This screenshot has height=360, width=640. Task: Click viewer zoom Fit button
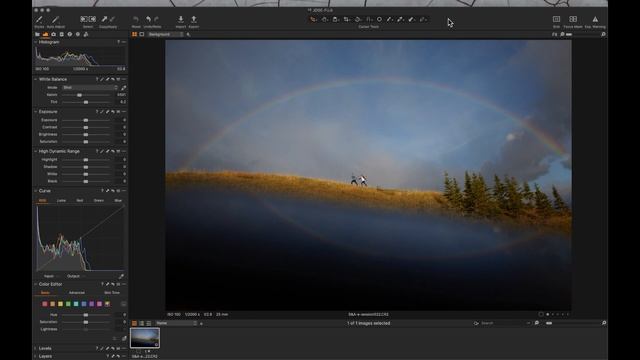pyautogui.click(x=554, y=34)
